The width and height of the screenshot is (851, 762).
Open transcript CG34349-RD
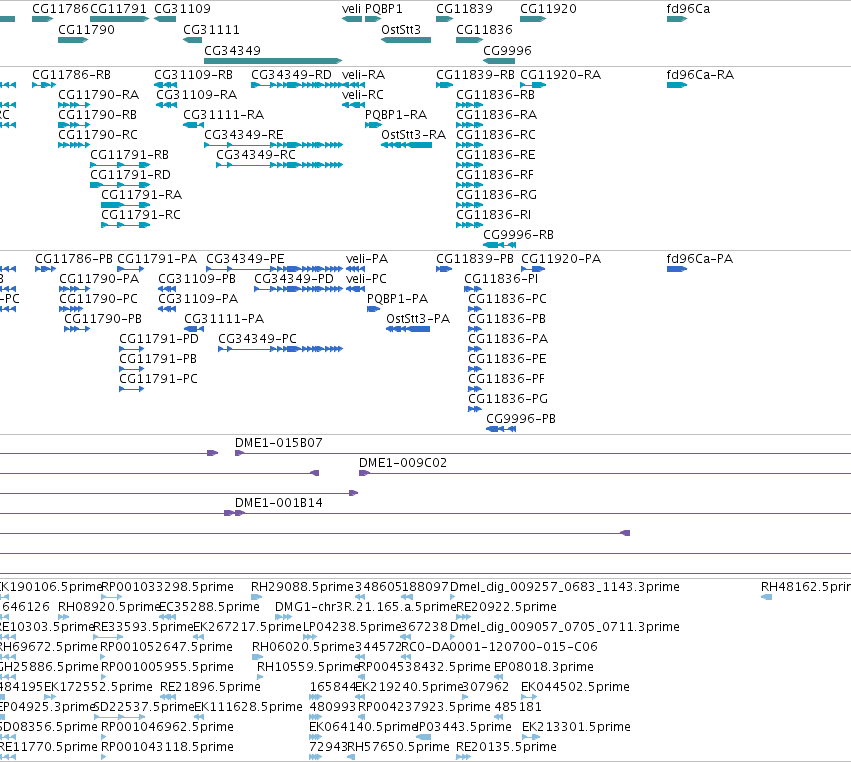[x=291, y=74]
